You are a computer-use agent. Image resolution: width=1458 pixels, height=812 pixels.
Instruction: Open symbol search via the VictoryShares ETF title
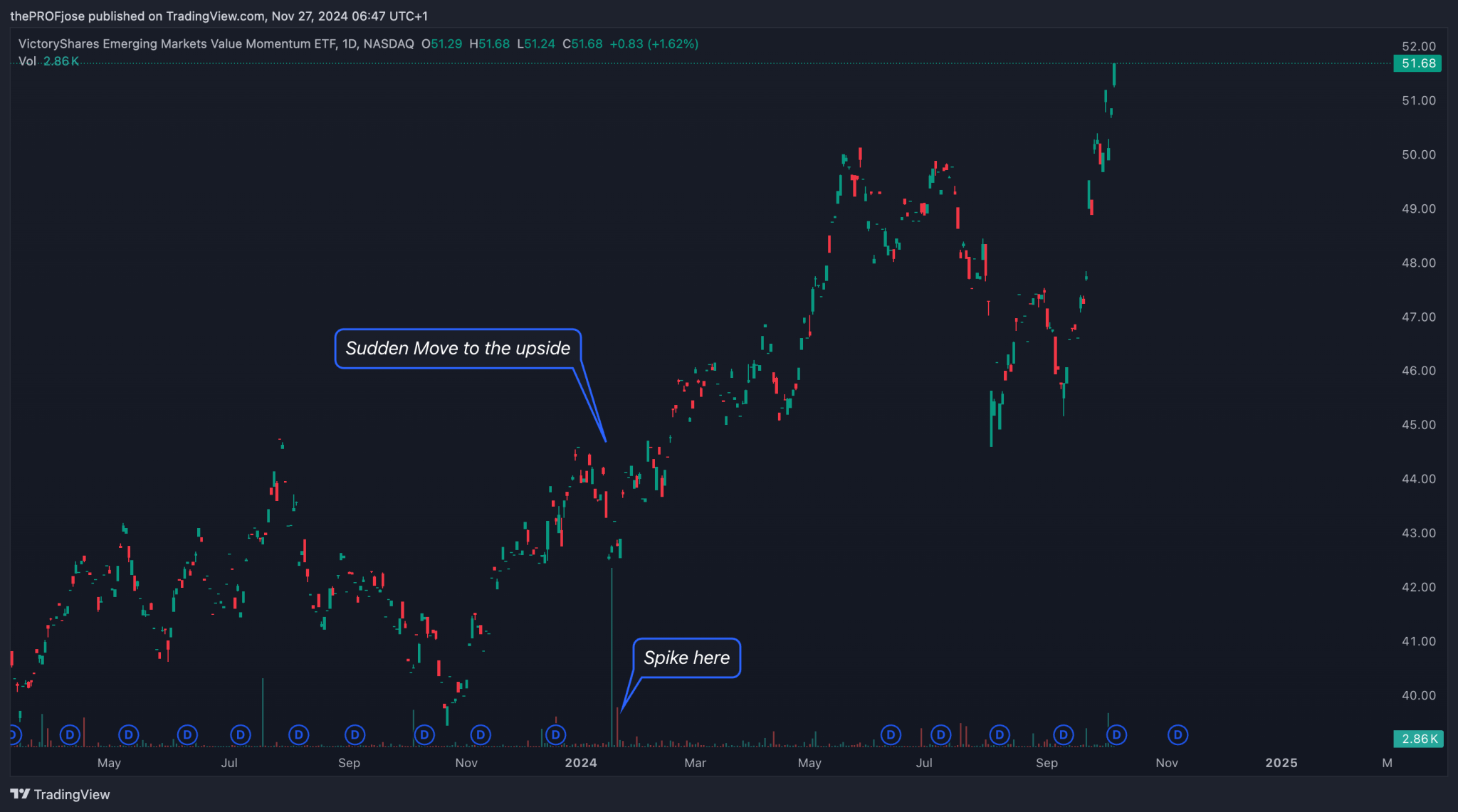171,43
